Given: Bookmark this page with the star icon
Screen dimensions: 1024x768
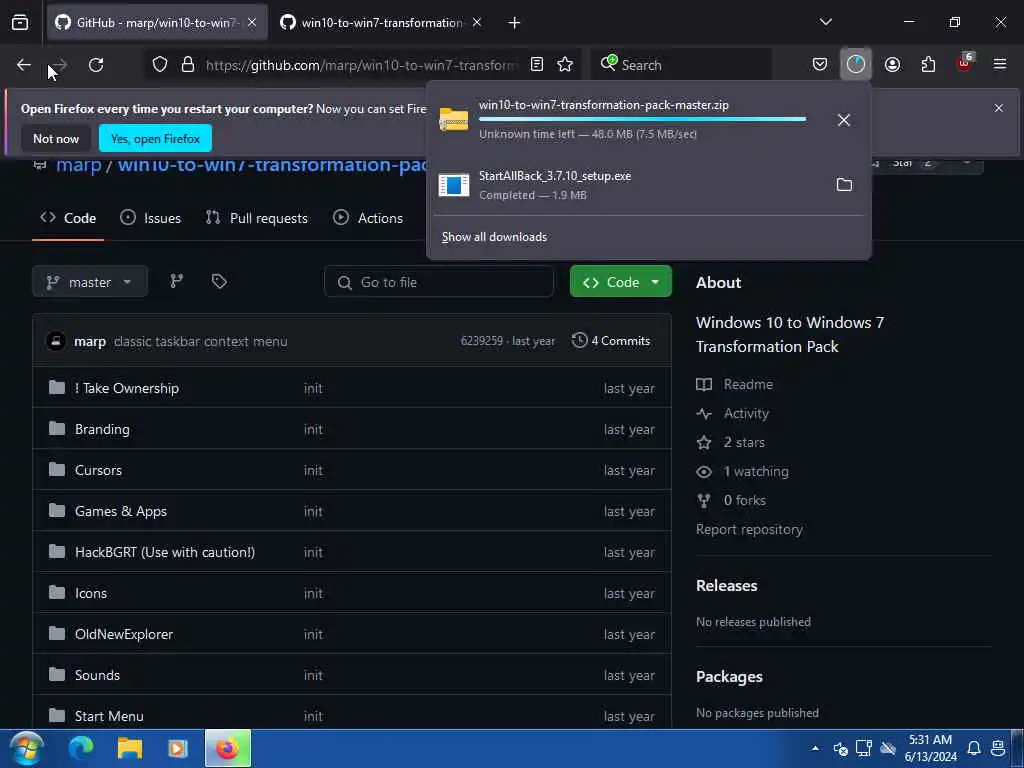Looking at the screenshot, I should click(x=565, y=65).
